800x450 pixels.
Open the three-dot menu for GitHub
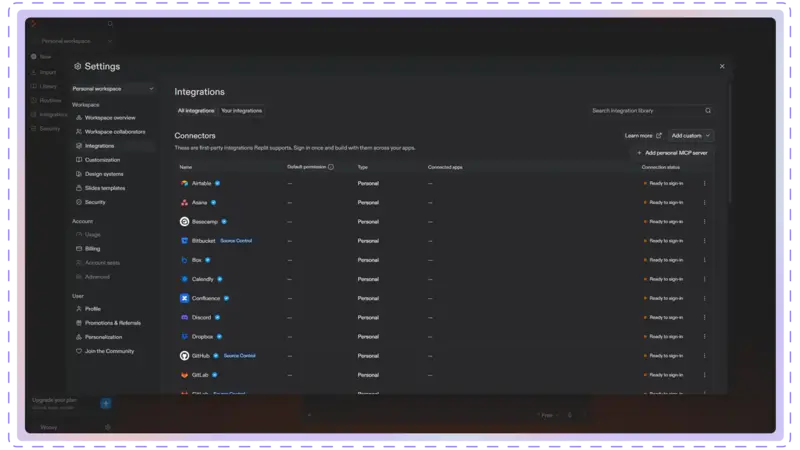(705, 356)
